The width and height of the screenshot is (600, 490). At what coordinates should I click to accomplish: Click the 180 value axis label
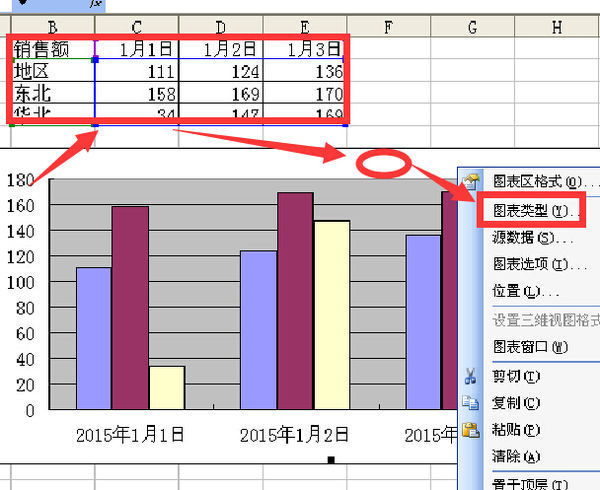pos(21,180)
